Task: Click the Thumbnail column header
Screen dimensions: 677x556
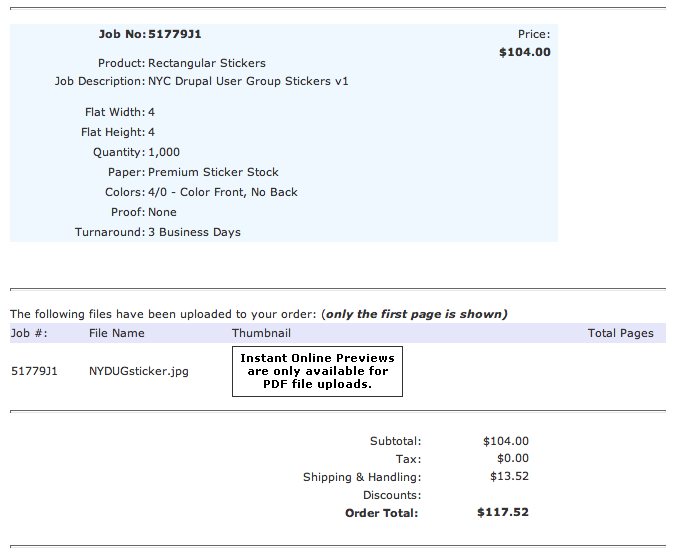Action: pos(261,333)
